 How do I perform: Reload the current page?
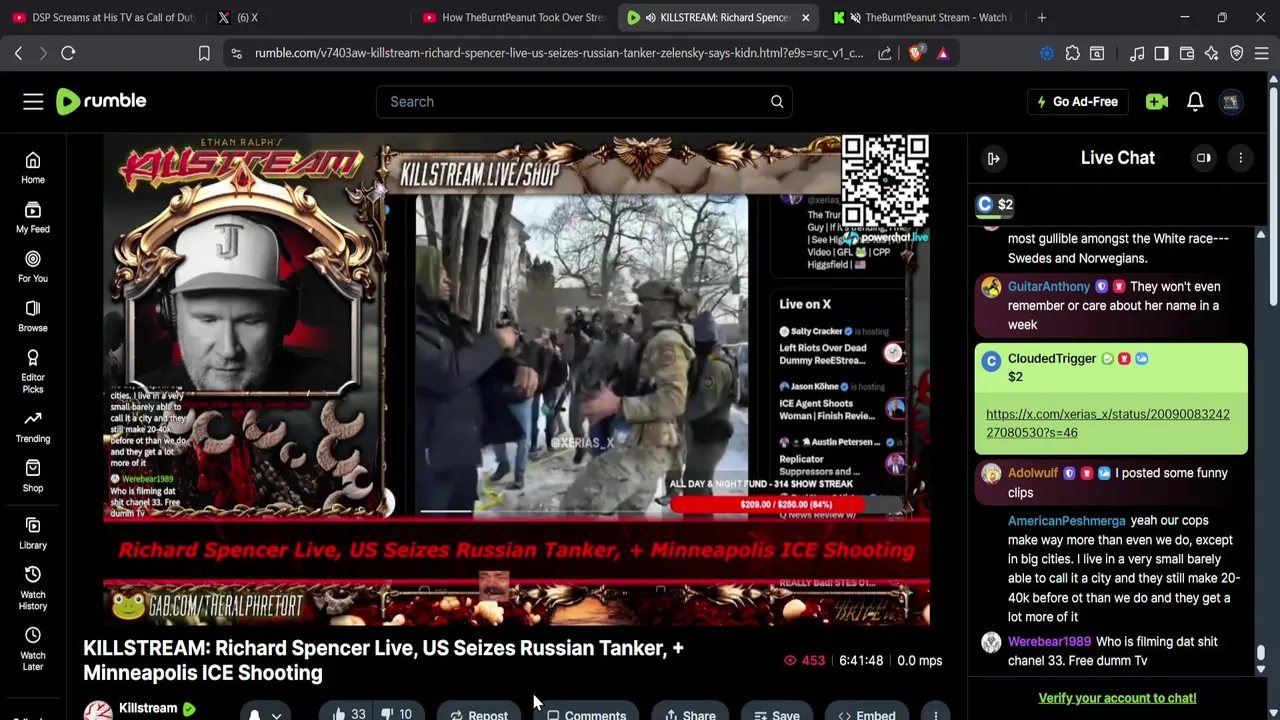point(68,53)
